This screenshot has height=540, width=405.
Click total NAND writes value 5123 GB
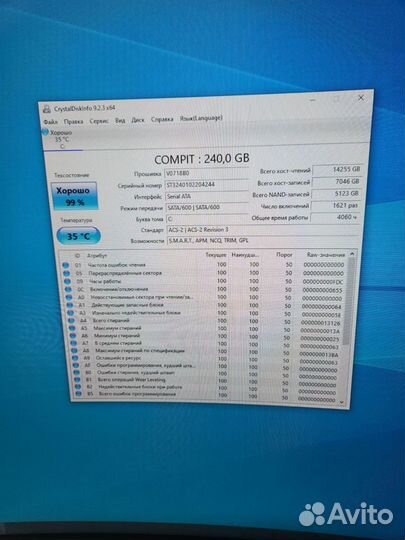coord(336,194)
